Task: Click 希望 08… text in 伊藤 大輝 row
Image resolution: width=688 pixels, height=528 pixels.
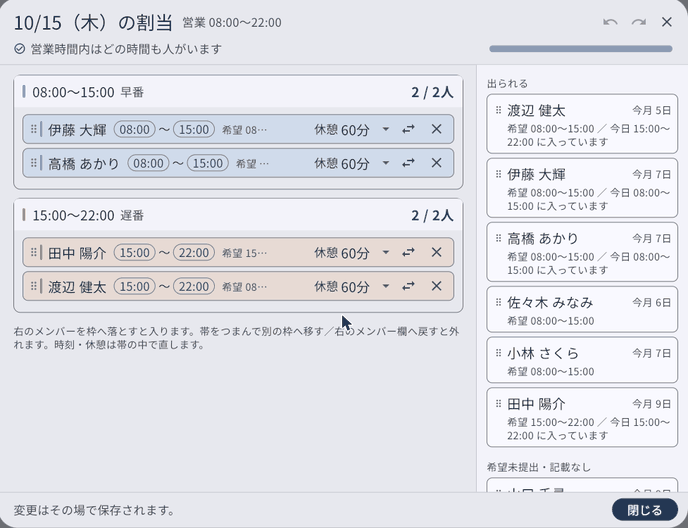Action: click(244, 130)
